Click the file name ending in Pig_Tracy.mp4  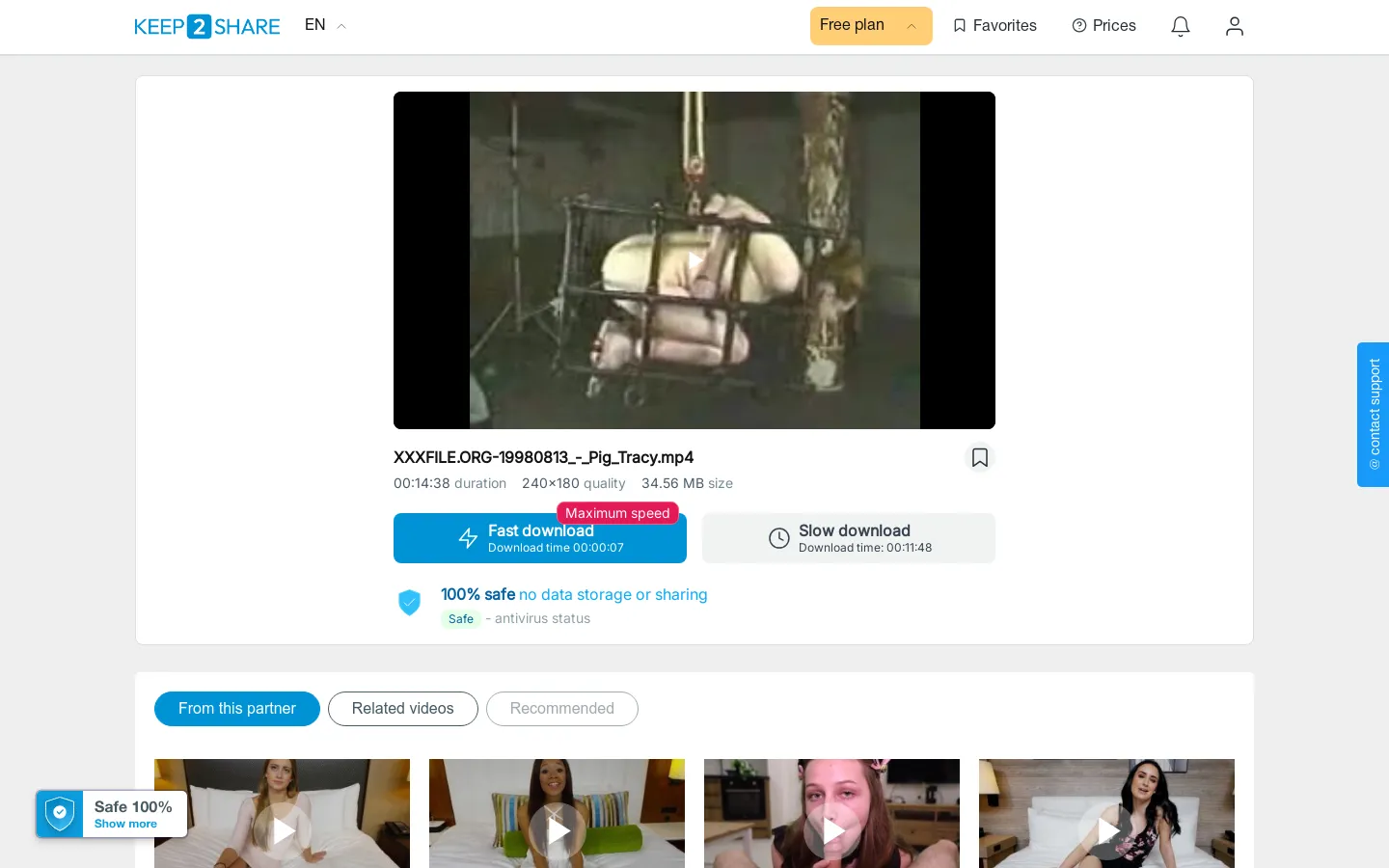[543, 457]
